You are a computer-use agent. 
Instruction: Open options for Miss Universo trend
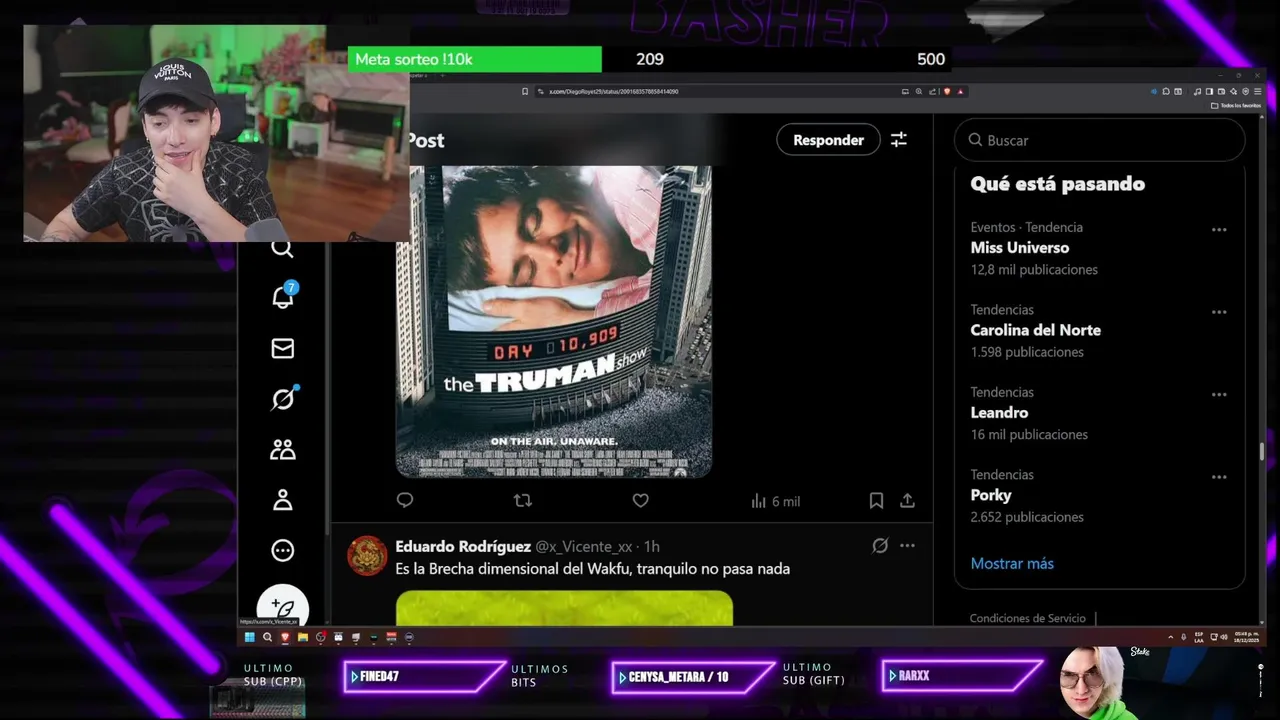point(1219,230)
